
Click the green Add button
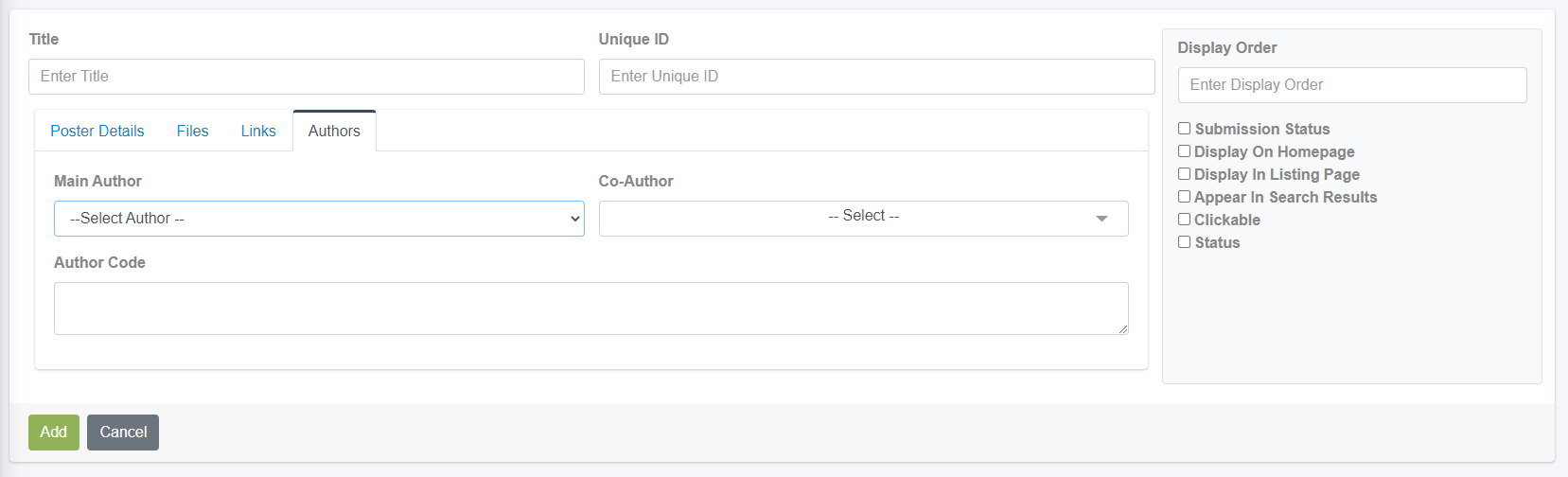[54, 433]
